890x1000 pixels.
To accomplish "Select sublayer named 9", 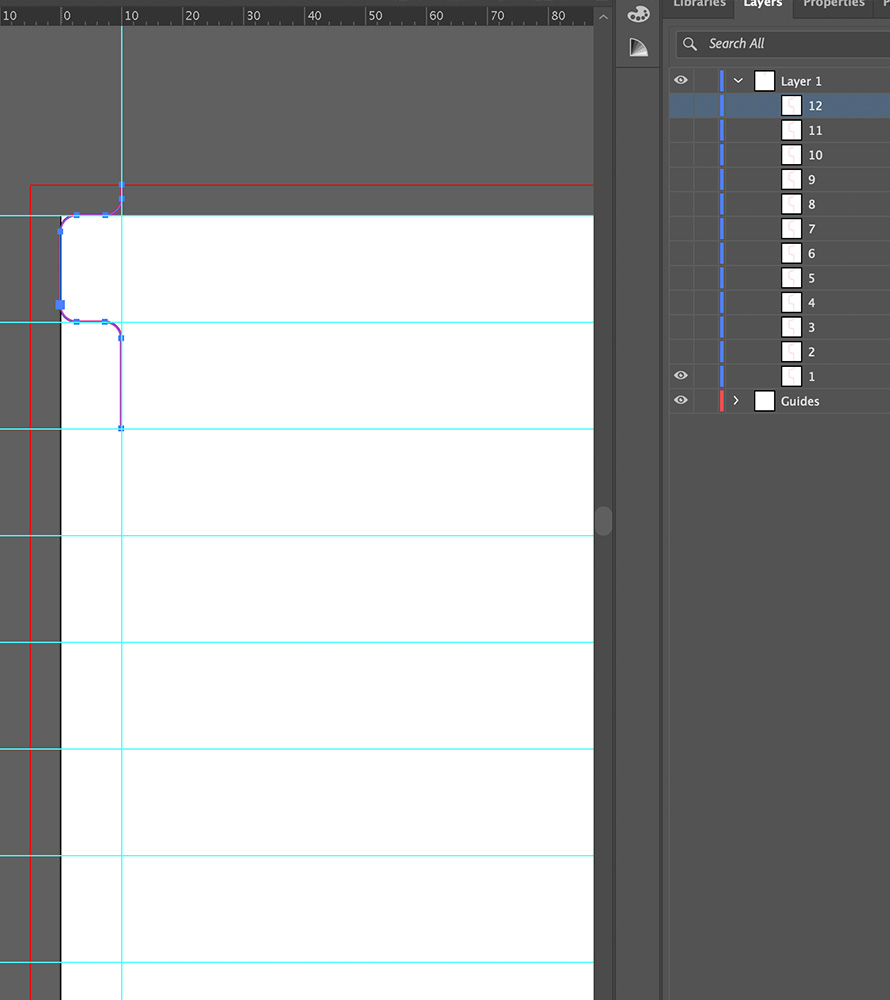I will pos(812,180).
